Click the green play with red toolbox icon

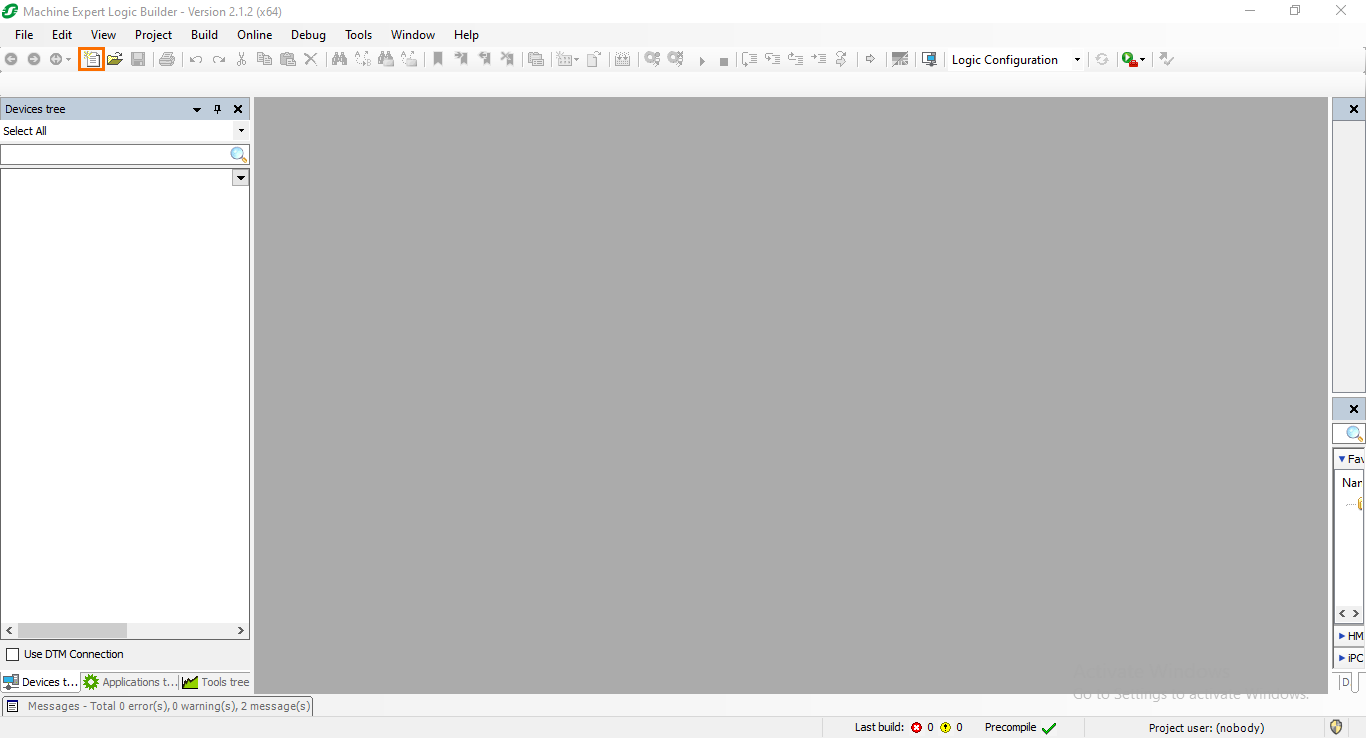coord(1129,59)
